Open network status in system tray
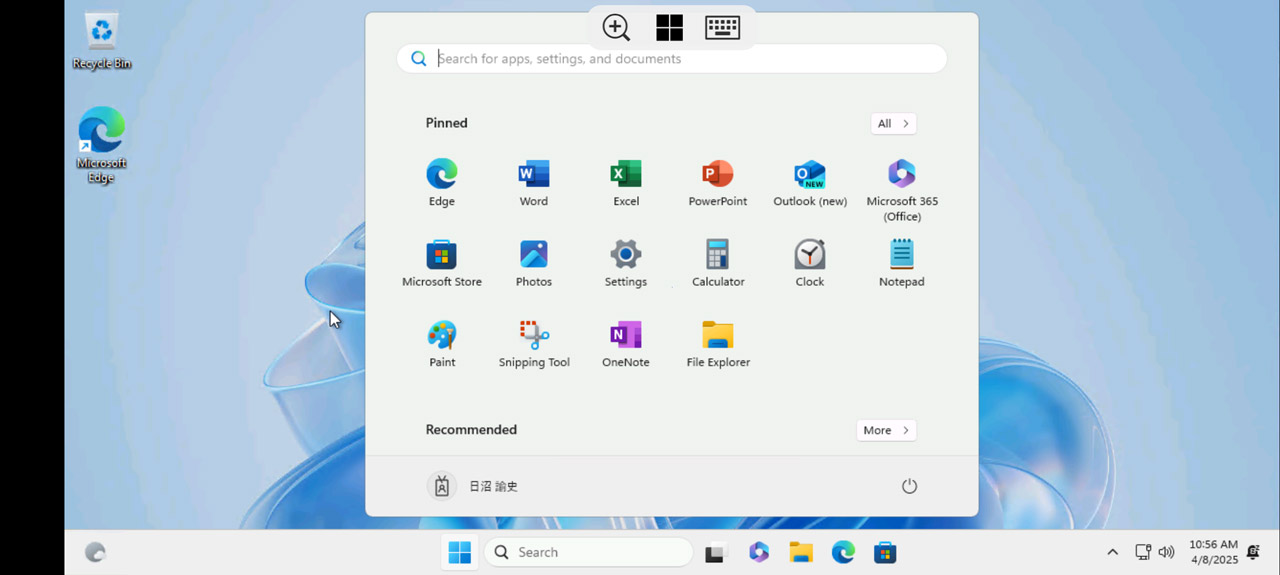 click(1143, 552)
